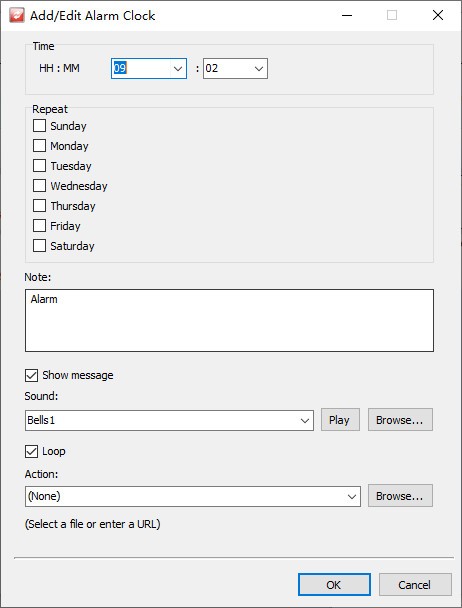Tick the Tuesday checkbox

point(39,166)
